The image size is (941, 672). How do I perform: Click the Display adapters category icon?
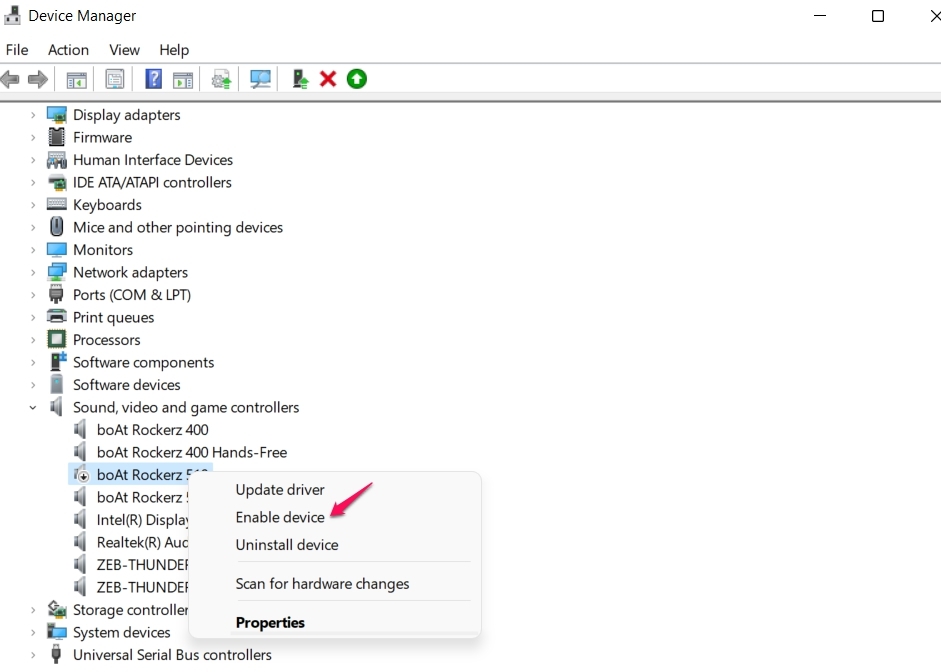pos(56,115)
